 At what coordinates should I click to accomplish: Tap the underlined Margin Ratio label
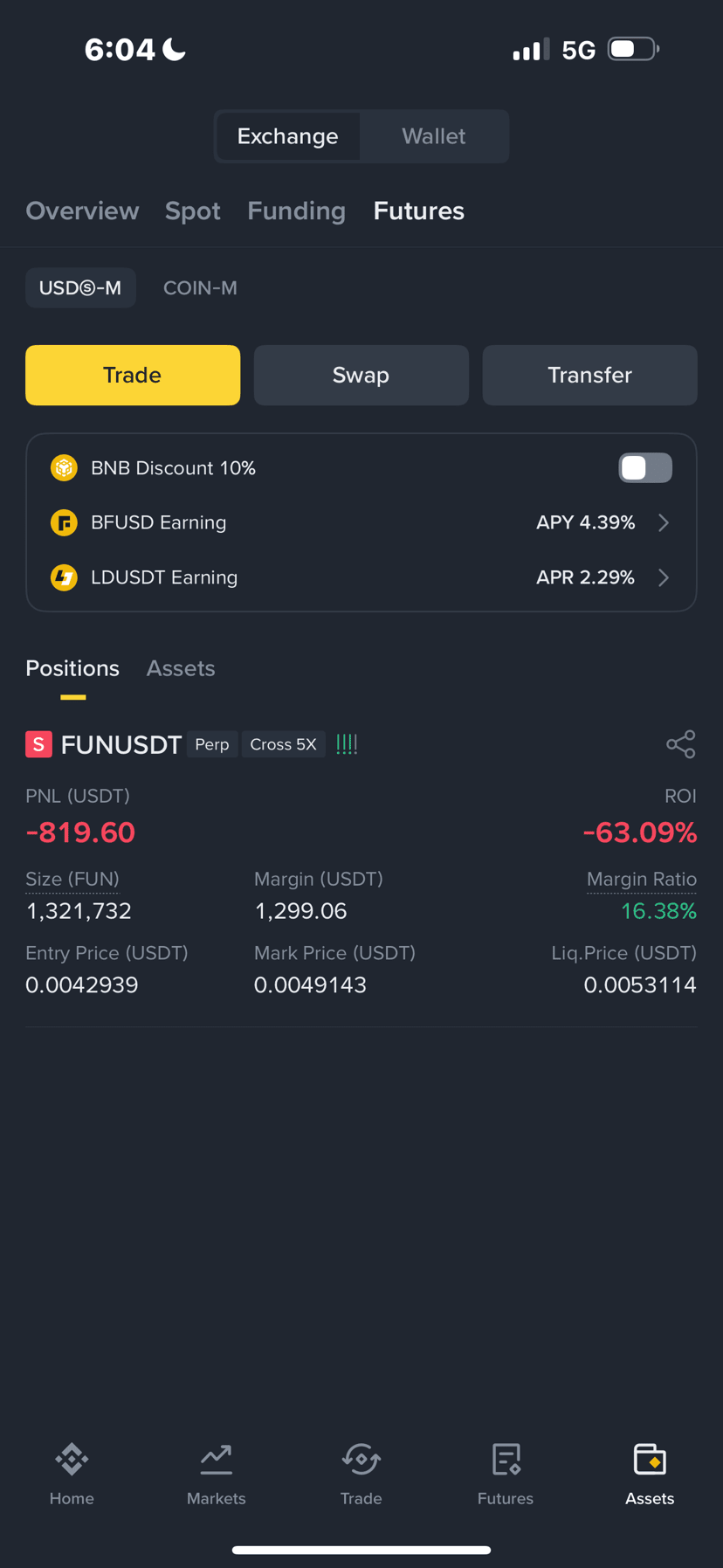point(642,880)
